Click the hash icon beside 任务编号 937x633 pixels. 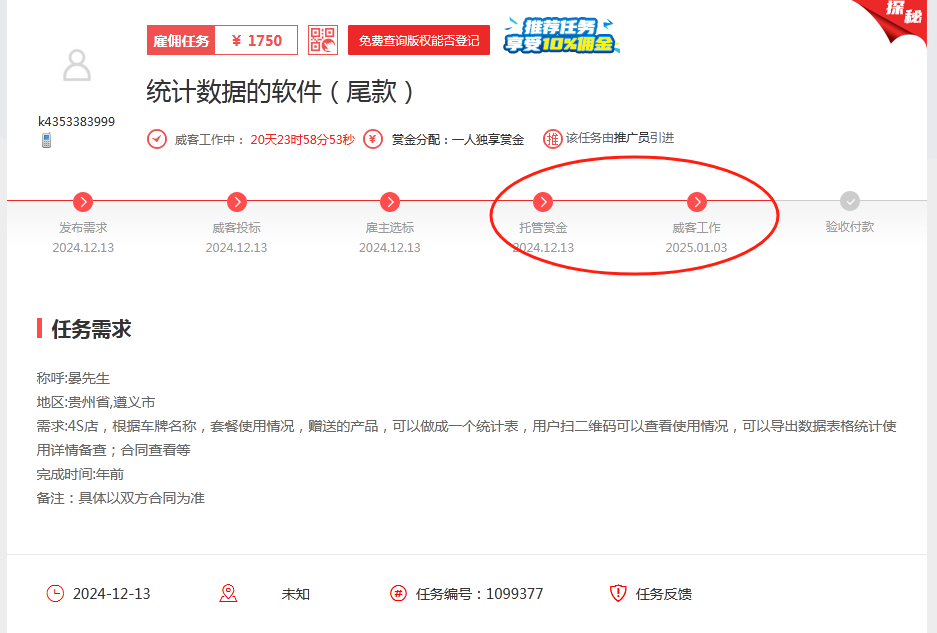[398, 594]
